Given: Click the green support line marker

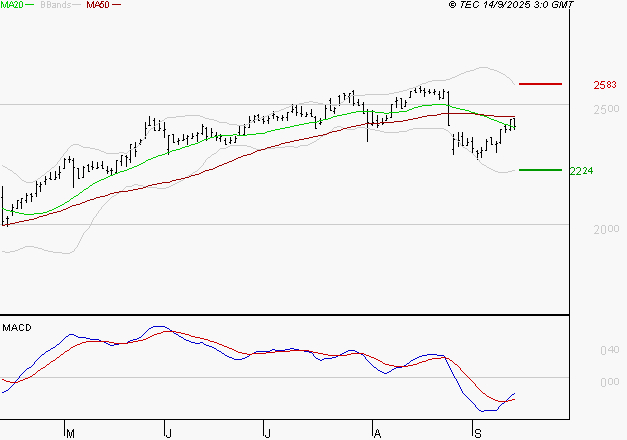Looking at the screenshot, I should point(541,170).
